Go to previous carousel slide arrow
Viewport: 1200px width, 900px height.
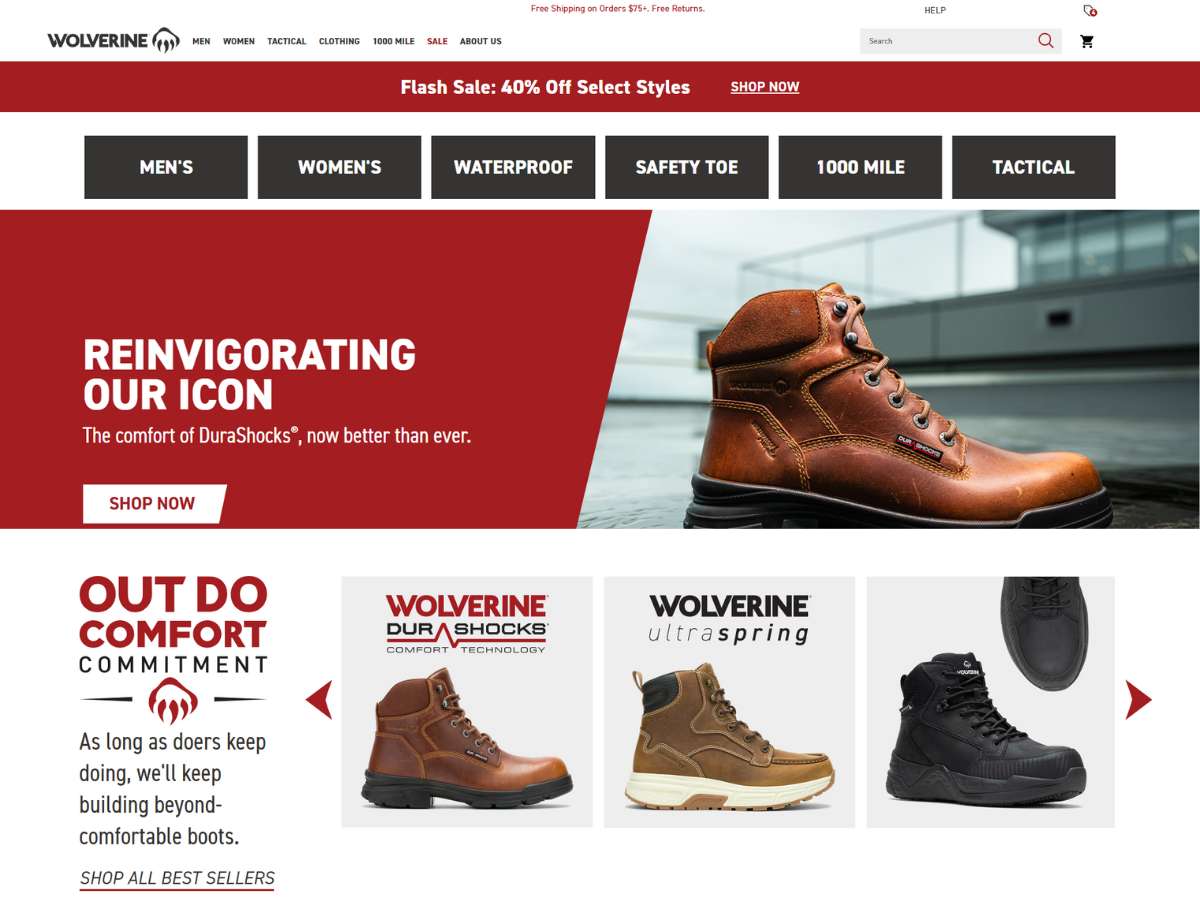point(319,700)
